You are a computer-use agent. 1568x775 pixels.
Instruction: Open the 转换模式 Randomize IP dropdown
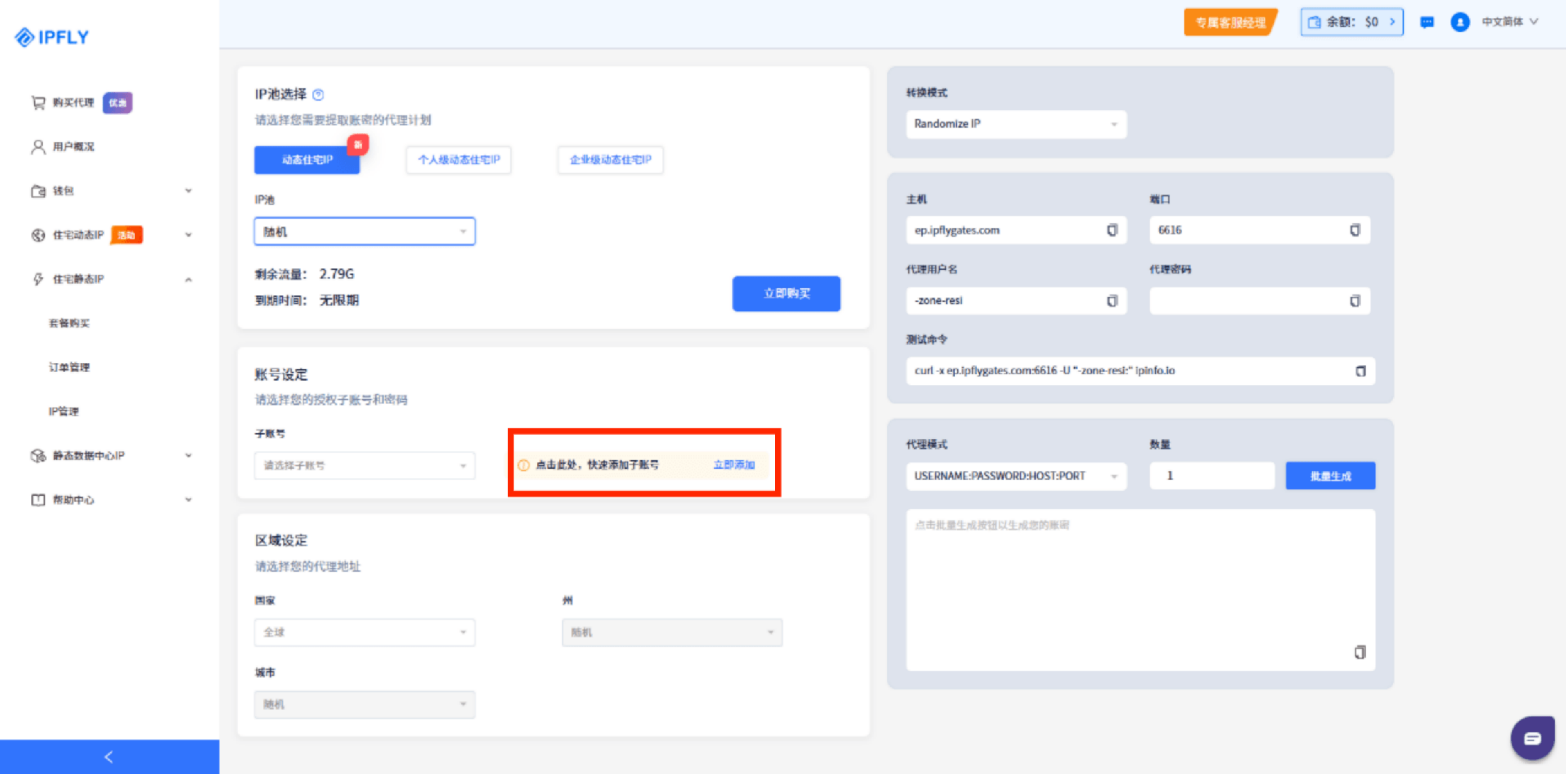1016,124
